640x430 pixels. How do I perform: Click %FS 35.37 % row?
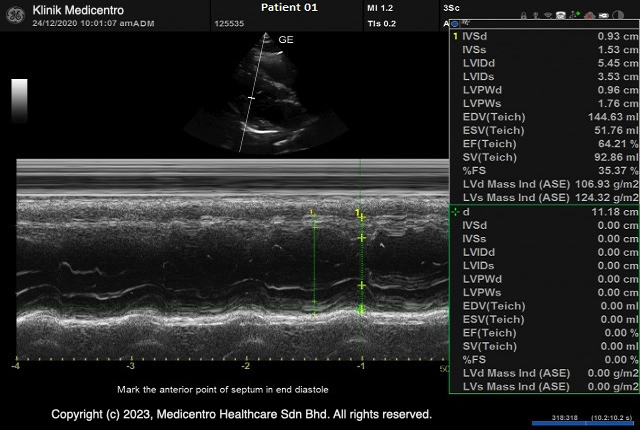pos(544,171)
